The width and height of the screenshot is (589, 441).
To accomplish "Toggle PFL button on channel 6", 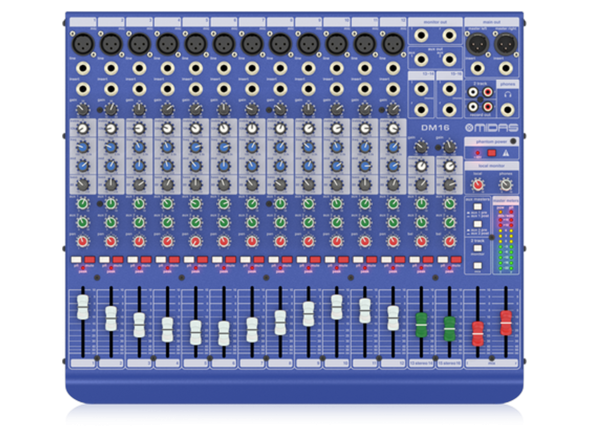I will (217, 260).
